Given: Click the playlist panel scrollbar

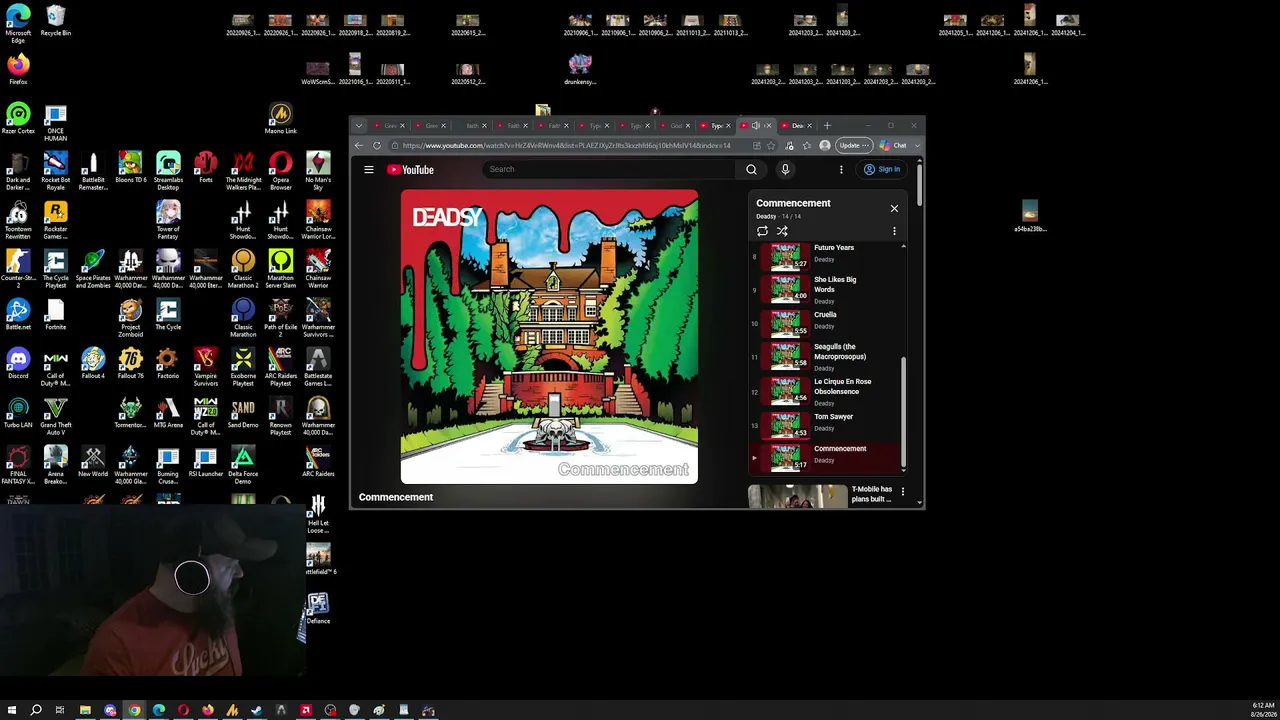Looking at the screenshot, I should click(904, 410).
